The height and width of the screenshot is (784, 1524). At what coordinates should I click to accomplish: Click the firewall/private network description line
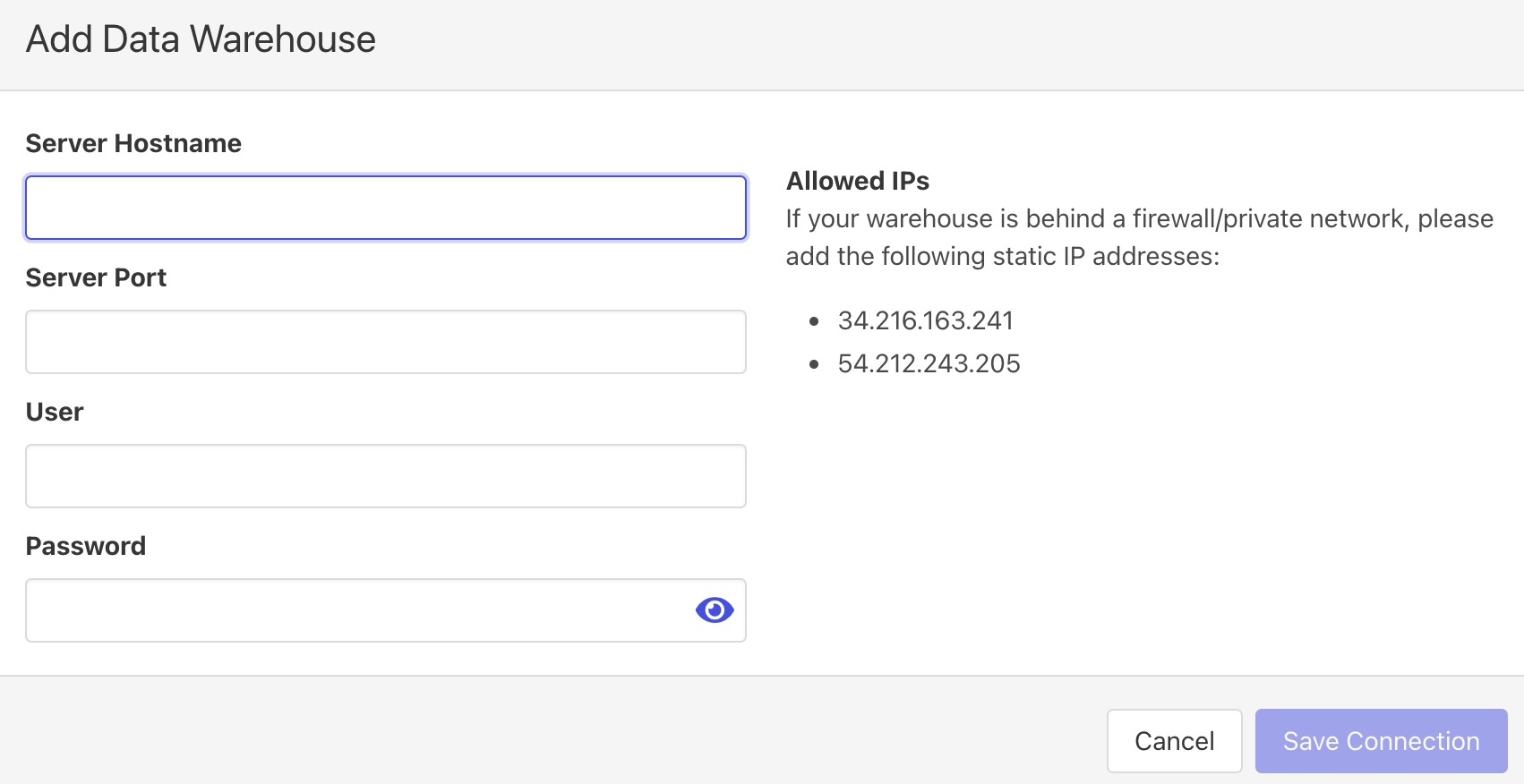[1139, 218]
